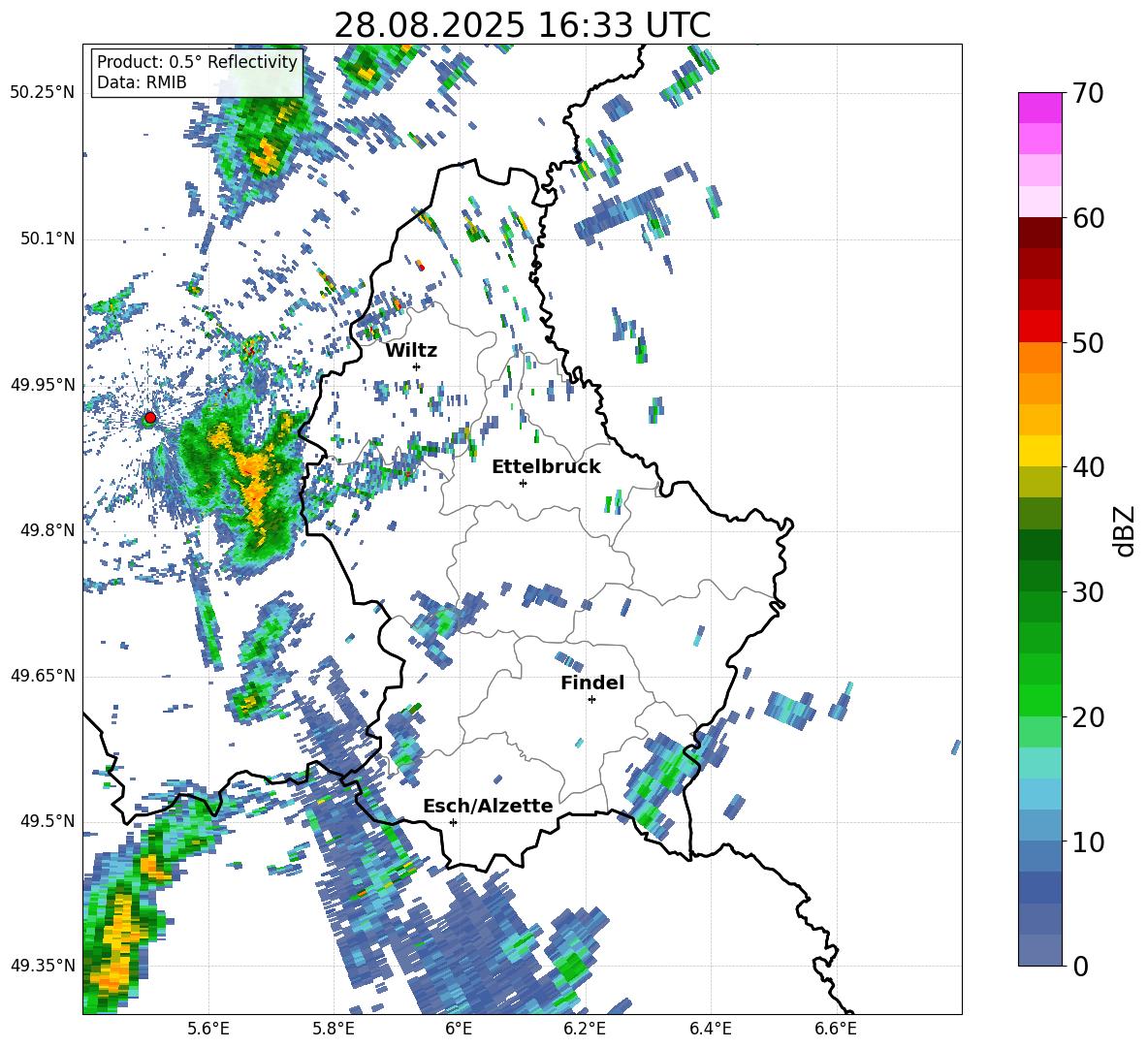
Task: Click the 49.8°N latitude label
Action: (48, 530)
